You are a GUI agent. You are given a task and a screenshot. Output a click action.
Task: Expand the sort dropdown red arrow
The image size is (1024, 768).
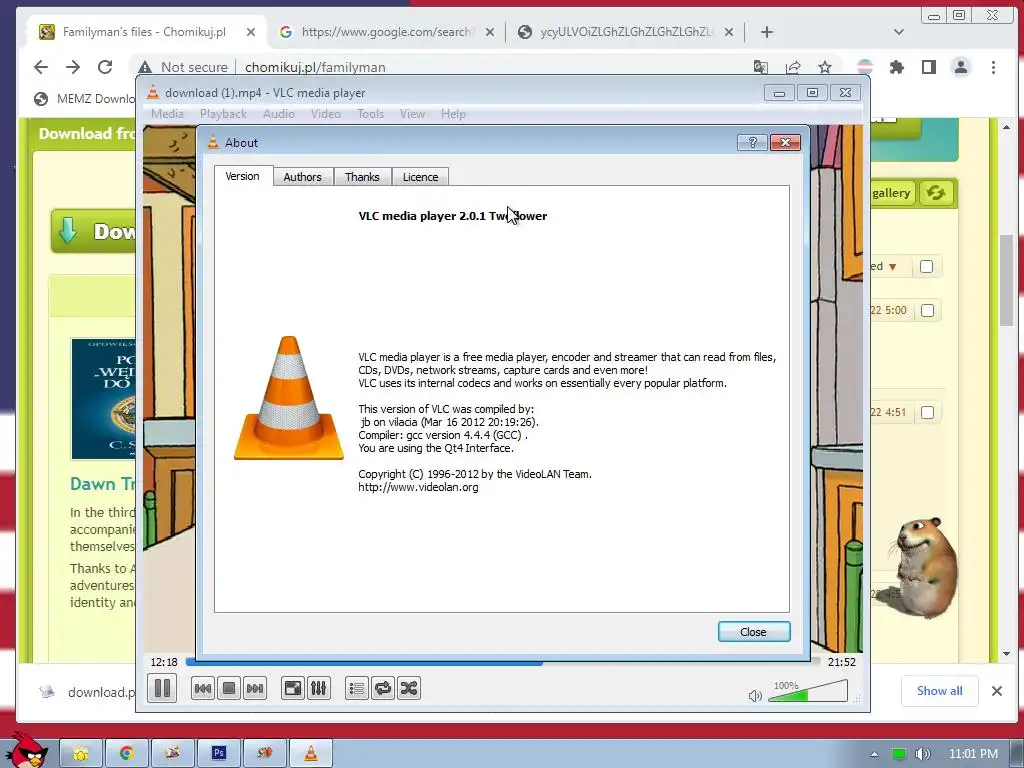coord(893,267)
